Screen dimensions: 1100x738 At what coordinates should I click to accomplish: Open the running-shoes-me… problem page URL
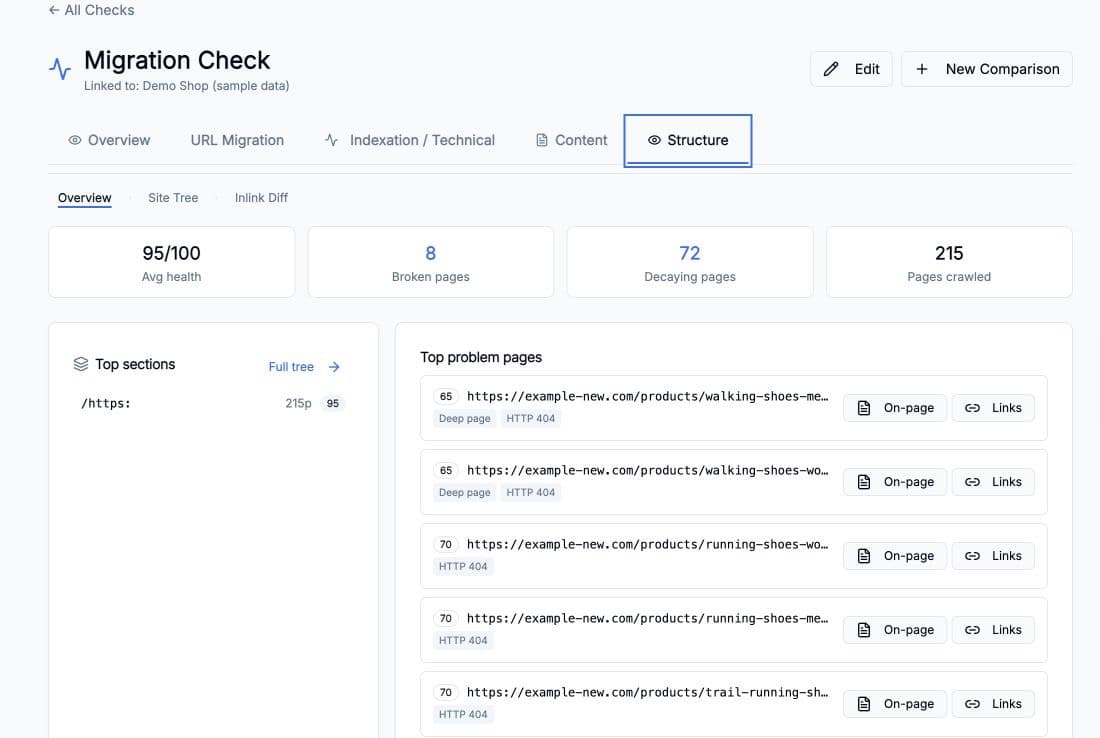[x=647, y=619]
